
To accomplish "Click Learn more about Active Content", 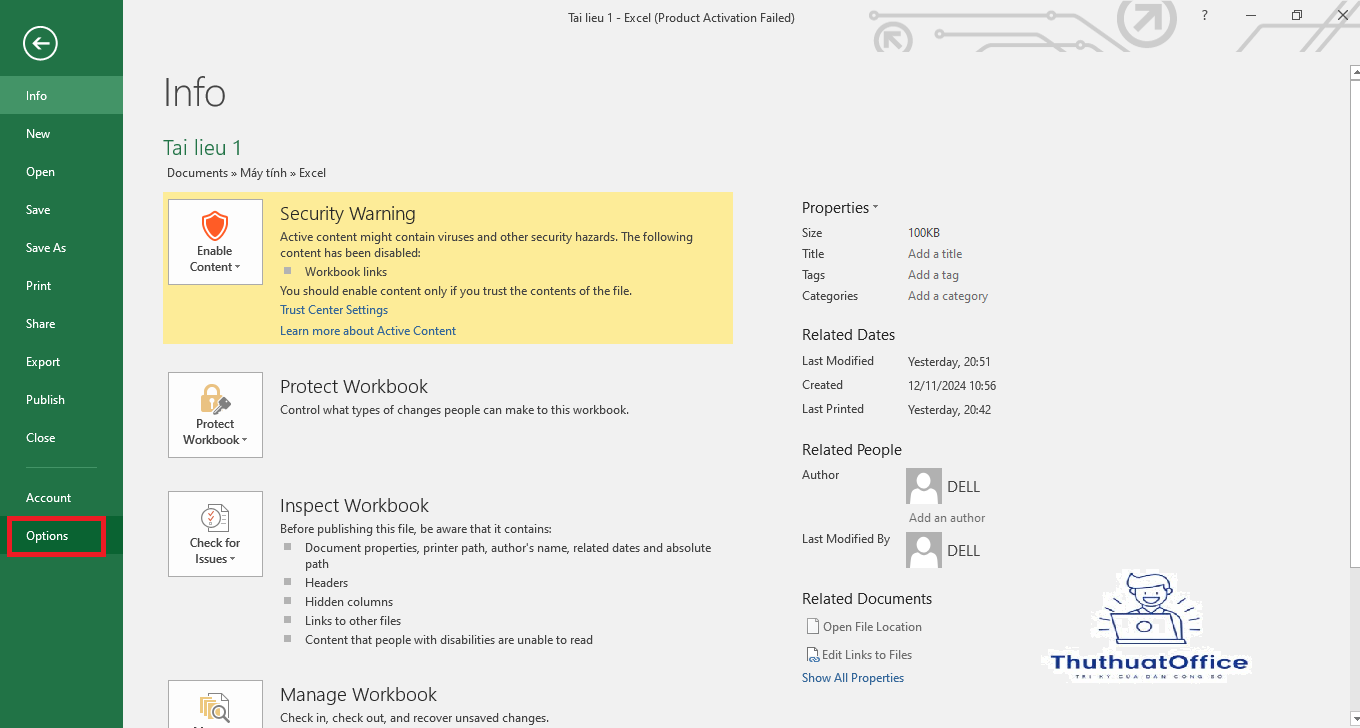I will tap(368, 331).
